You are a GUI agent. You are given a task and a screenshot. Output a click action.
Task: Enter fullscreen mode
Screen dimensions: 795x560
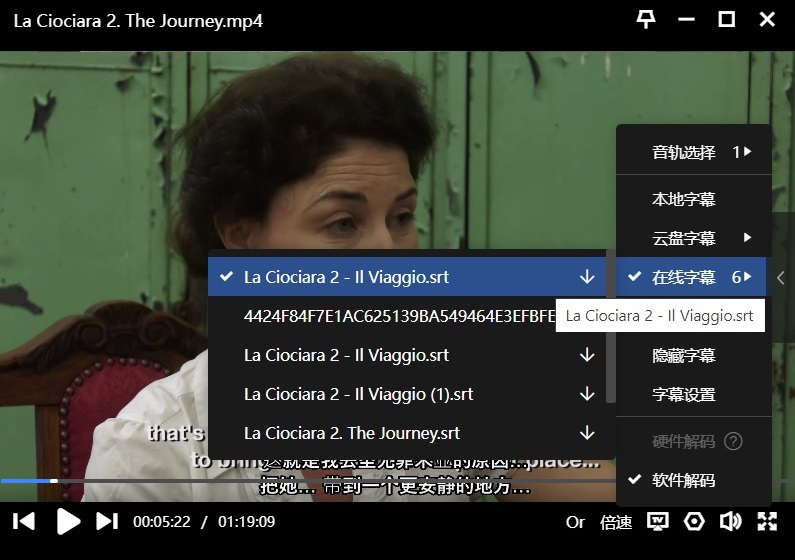pos(767,521)
